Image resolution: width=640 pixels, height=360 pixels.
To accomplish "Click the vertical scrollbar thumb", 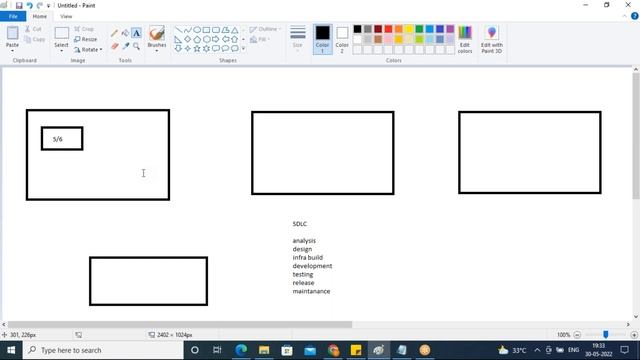I will (x=636, y=137).
